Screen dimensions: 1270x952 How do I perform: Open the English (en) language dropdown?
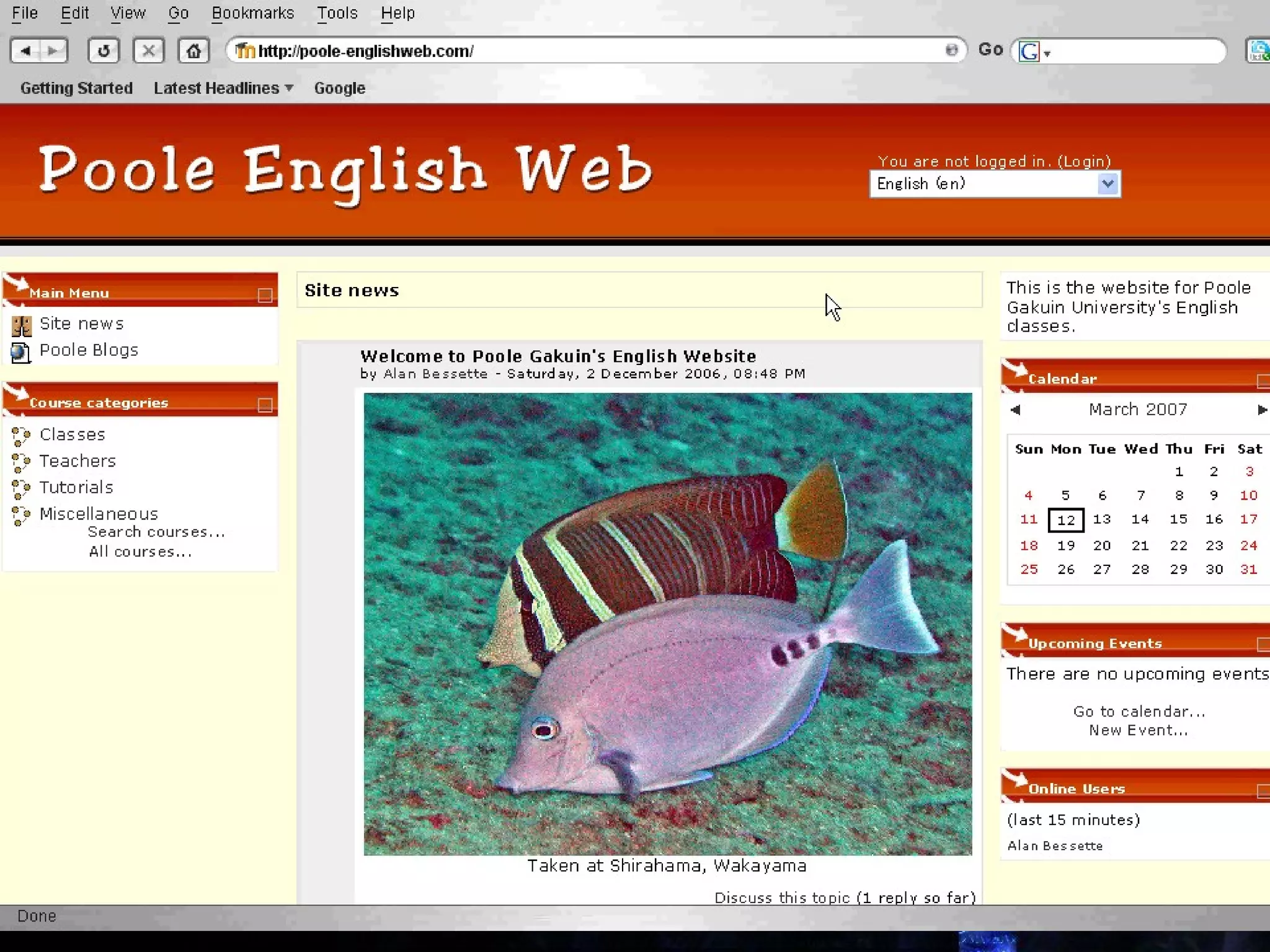tap(1108, 184)
